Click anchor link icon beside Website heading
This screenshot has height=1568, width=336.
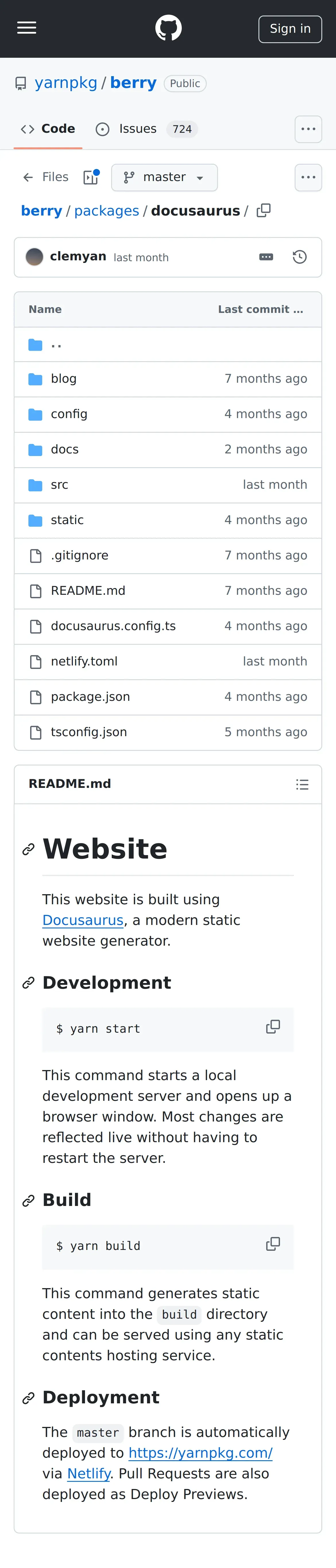[28, 850]
